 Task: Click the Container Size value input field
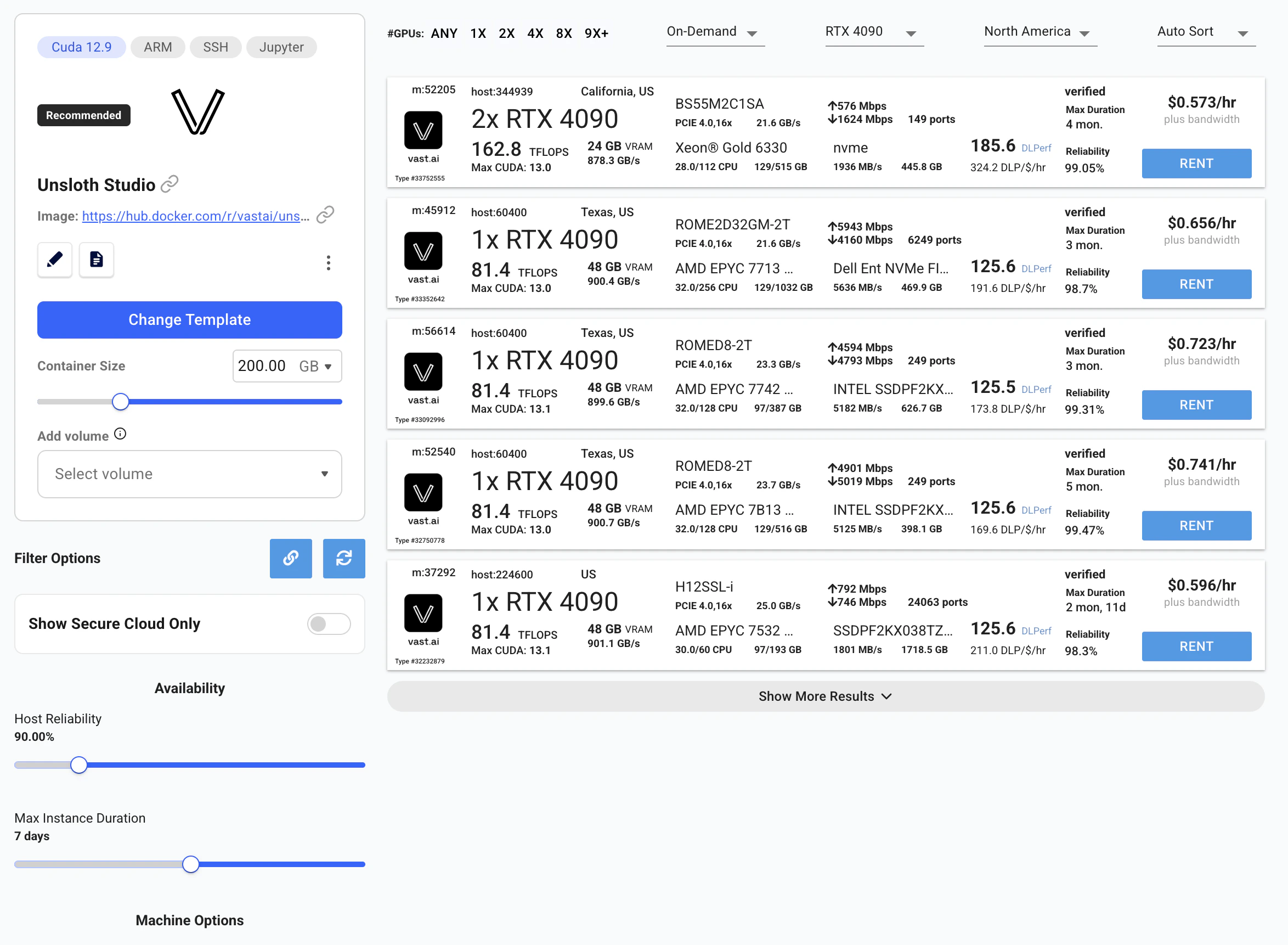tap(263, 366)
